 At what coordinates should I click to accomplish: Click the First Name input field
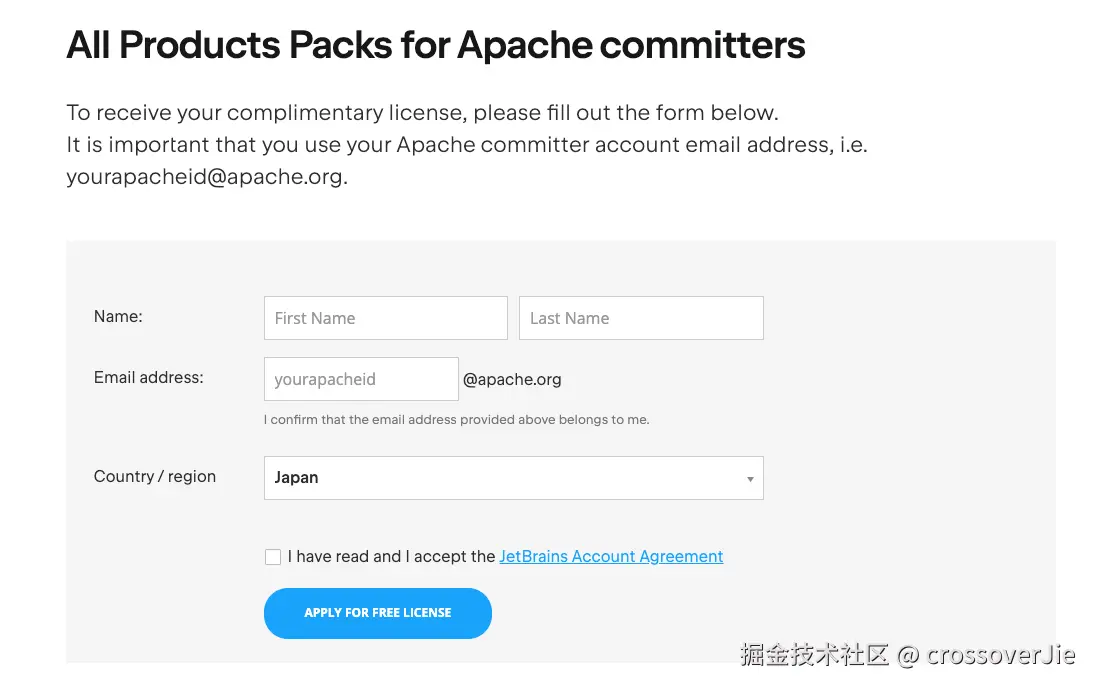385,318
